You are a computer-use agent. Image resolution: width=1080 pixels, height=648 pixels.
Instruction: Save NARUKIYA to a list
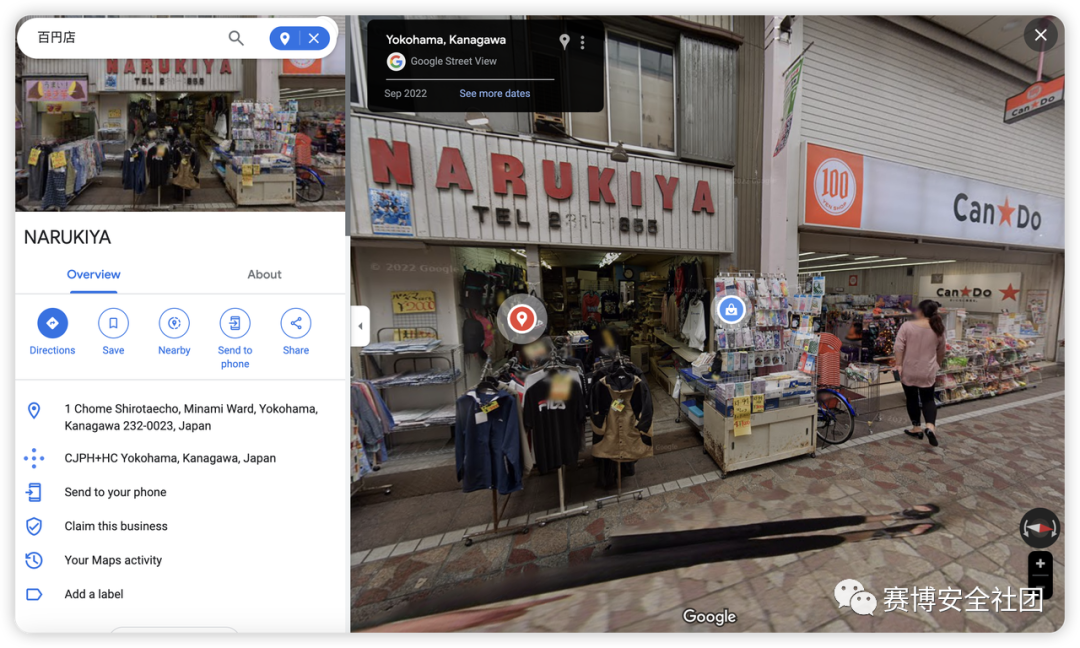point(113,323)
